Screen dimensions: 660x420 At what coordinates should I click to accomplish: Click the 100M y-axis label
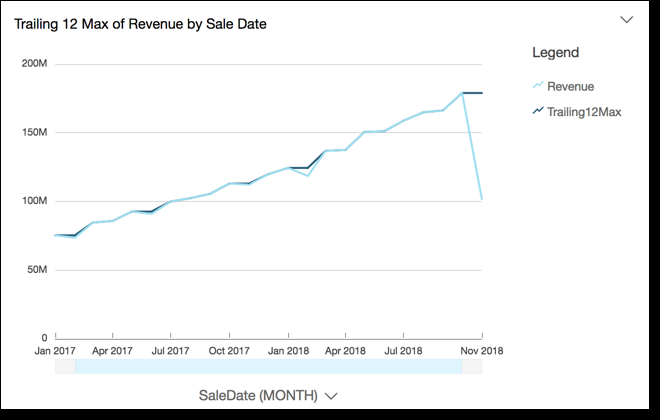(x=35, y=201)
